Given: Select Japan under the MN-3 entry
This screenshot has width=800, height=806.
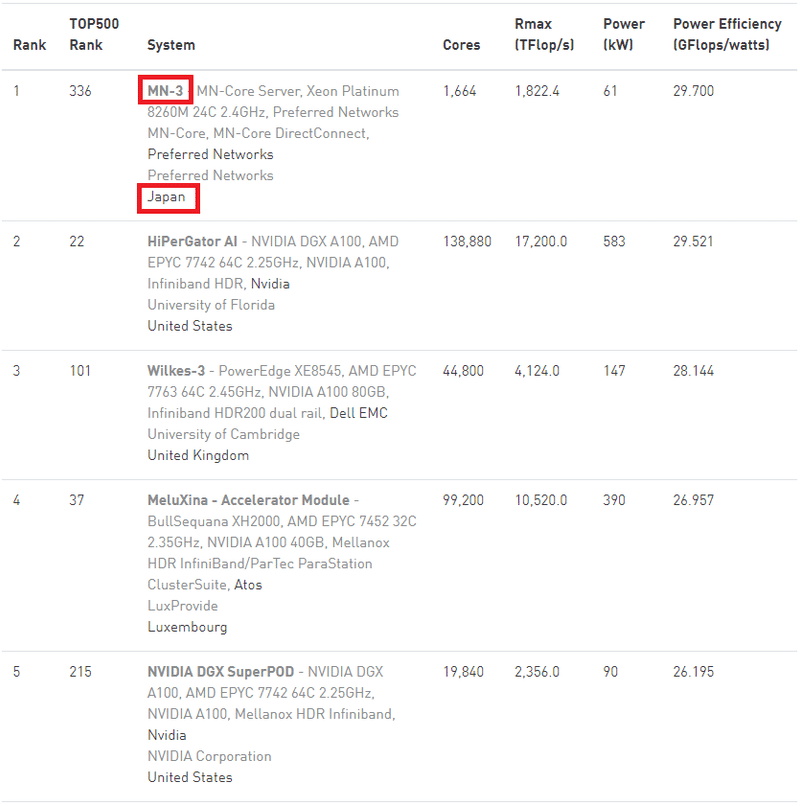Looking at the screenshot, I should coord(166,197).
